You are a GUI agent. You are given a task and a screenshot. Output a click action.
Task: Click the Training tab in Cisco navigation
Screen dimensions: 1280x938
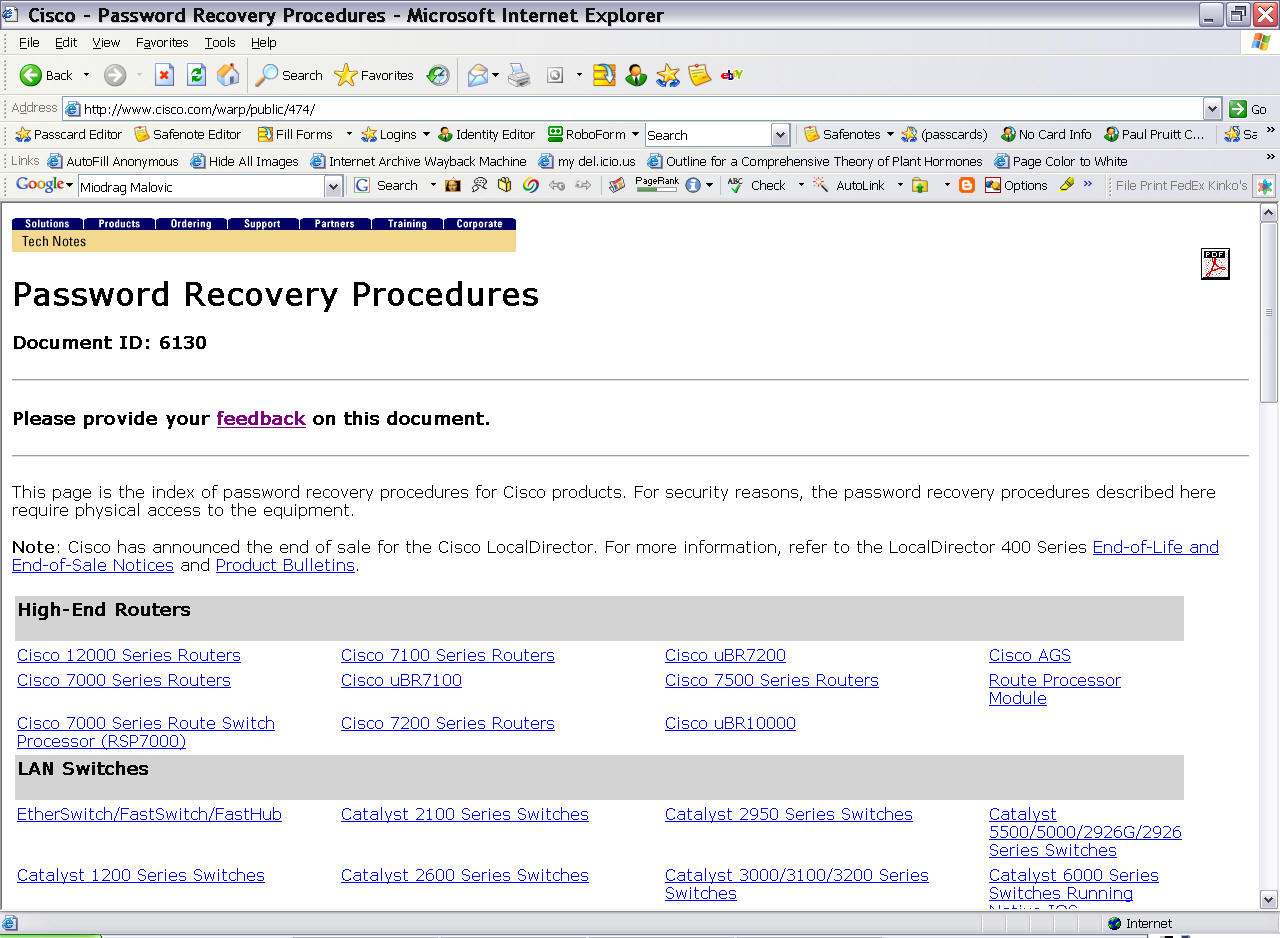pyautogui.click(x=407, y=224)
